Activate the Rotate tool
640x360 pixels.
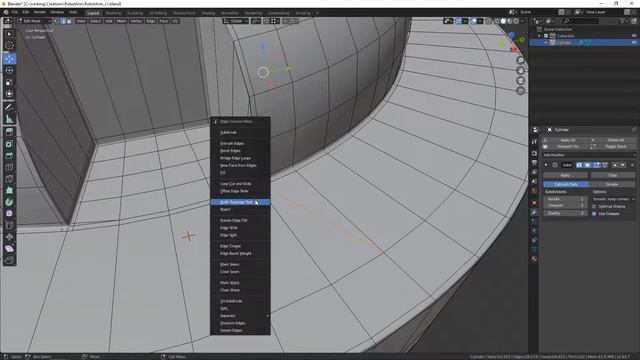coord(9,71)
